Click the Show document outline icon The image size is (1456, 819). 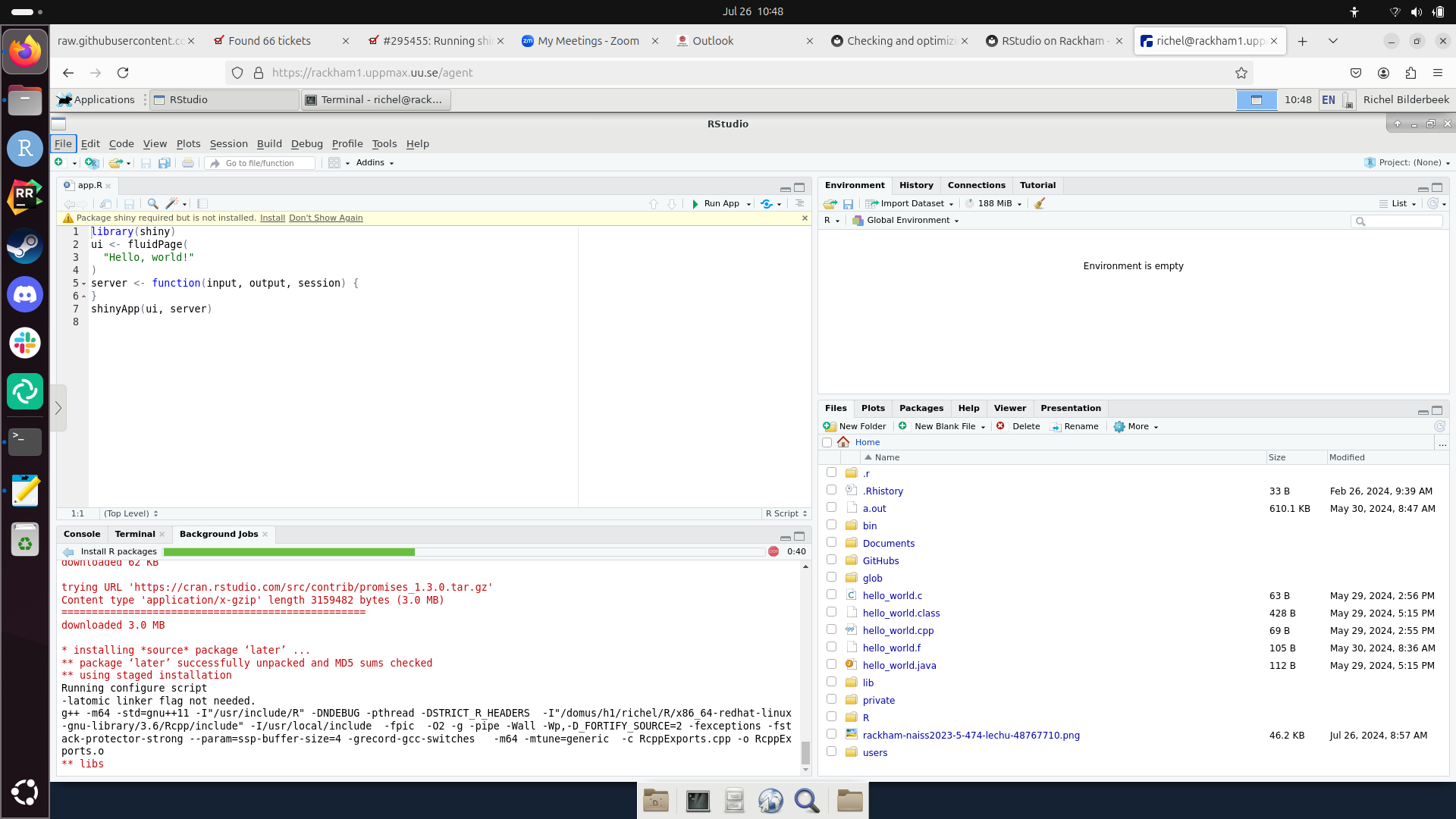[799, 203]
